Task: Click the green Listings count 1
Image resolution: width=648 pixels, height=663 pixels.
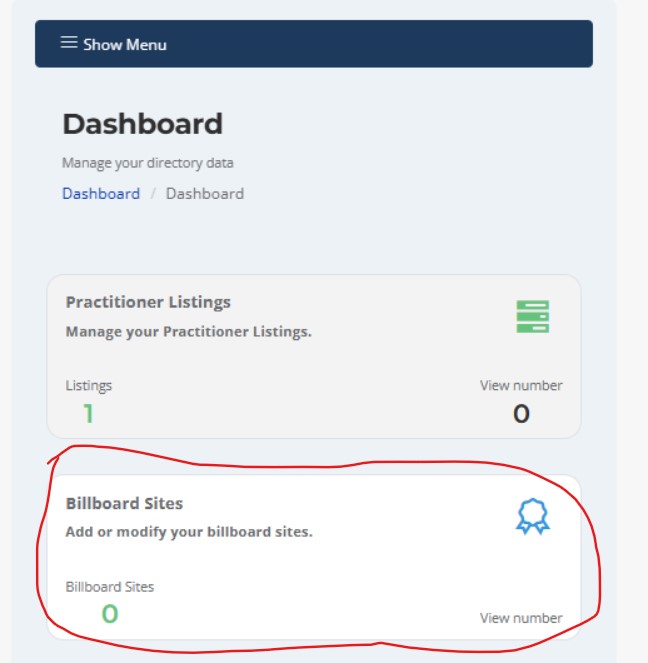Action: (88, 413)
